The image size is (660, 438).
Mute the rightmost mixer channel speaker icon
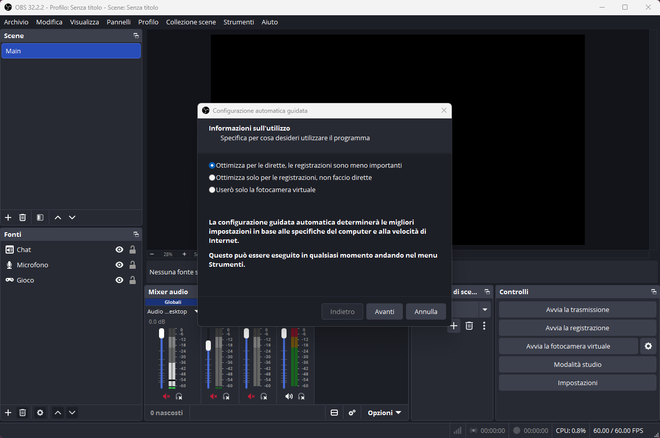289,396
